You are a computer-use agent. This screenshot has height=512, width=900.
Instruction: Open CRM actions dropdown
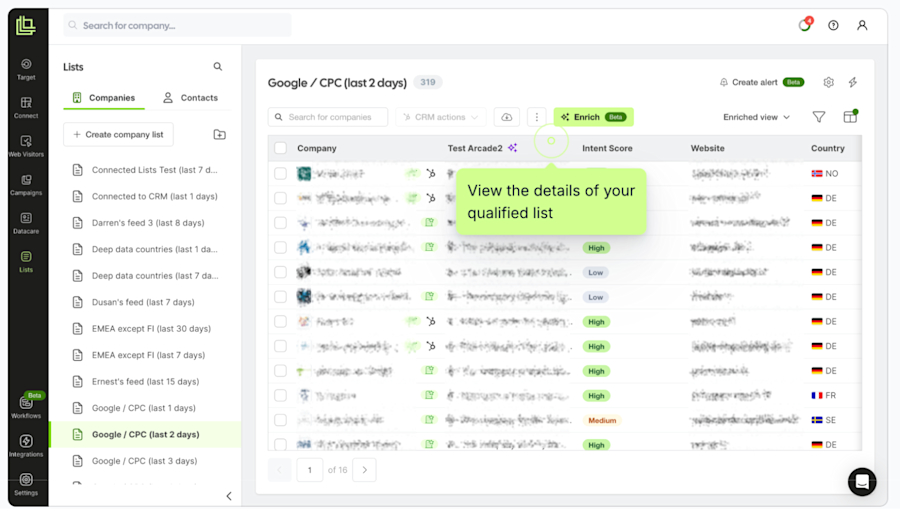click(441, 117)
